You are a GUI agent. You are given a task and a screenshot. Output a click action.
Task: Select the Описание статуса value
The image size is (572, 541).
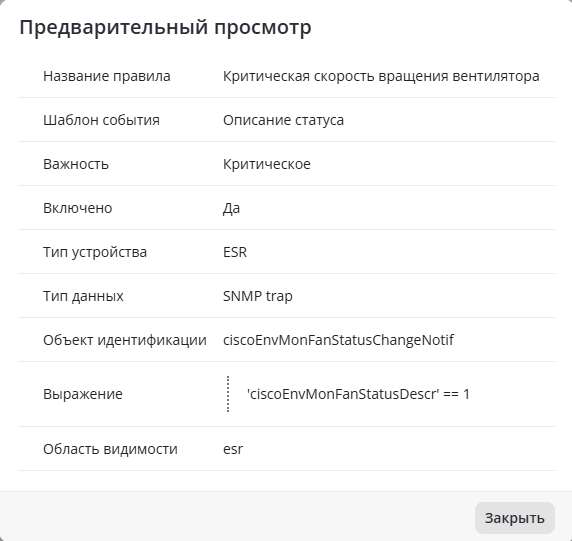pos(283,120)
